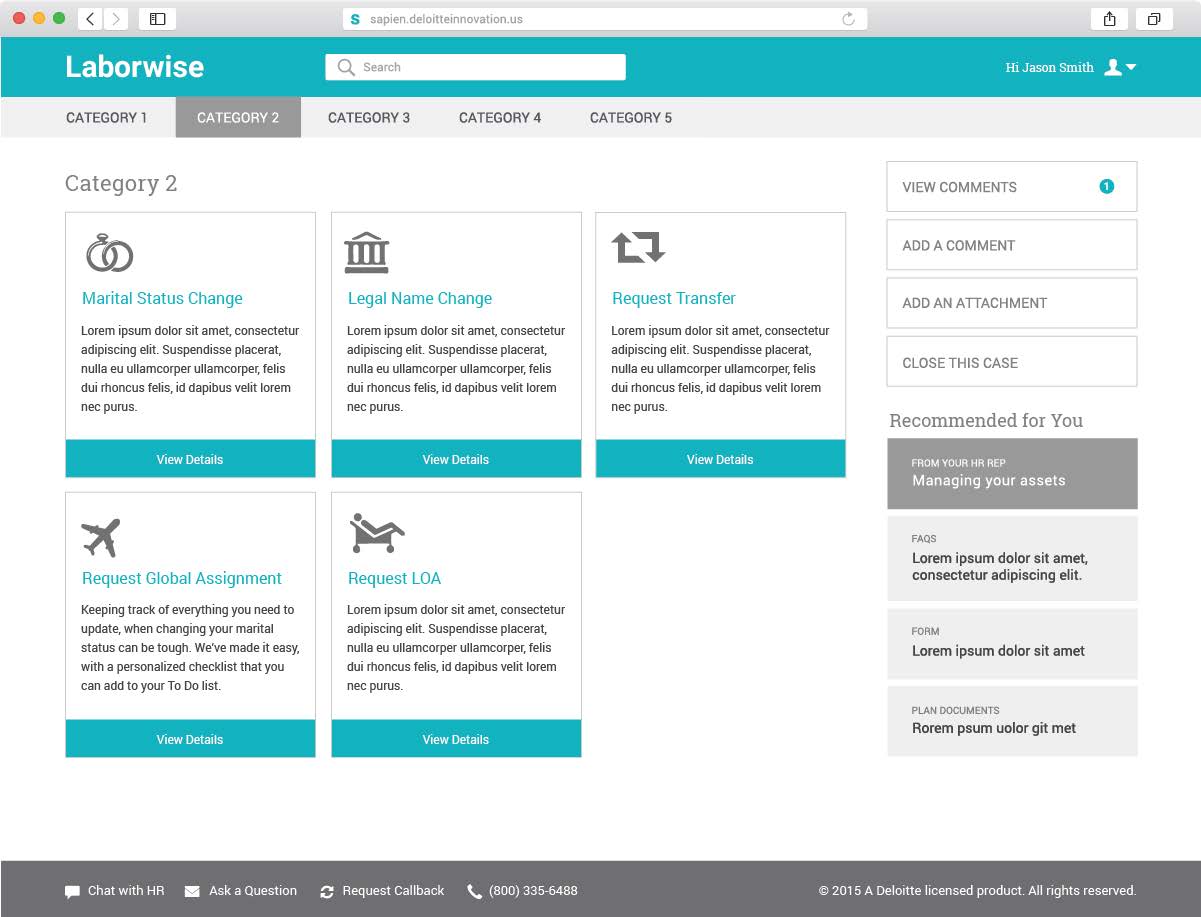Screen dimensions: 1201x917
Task: Click Add a Comment
Action: (1012, 245)
